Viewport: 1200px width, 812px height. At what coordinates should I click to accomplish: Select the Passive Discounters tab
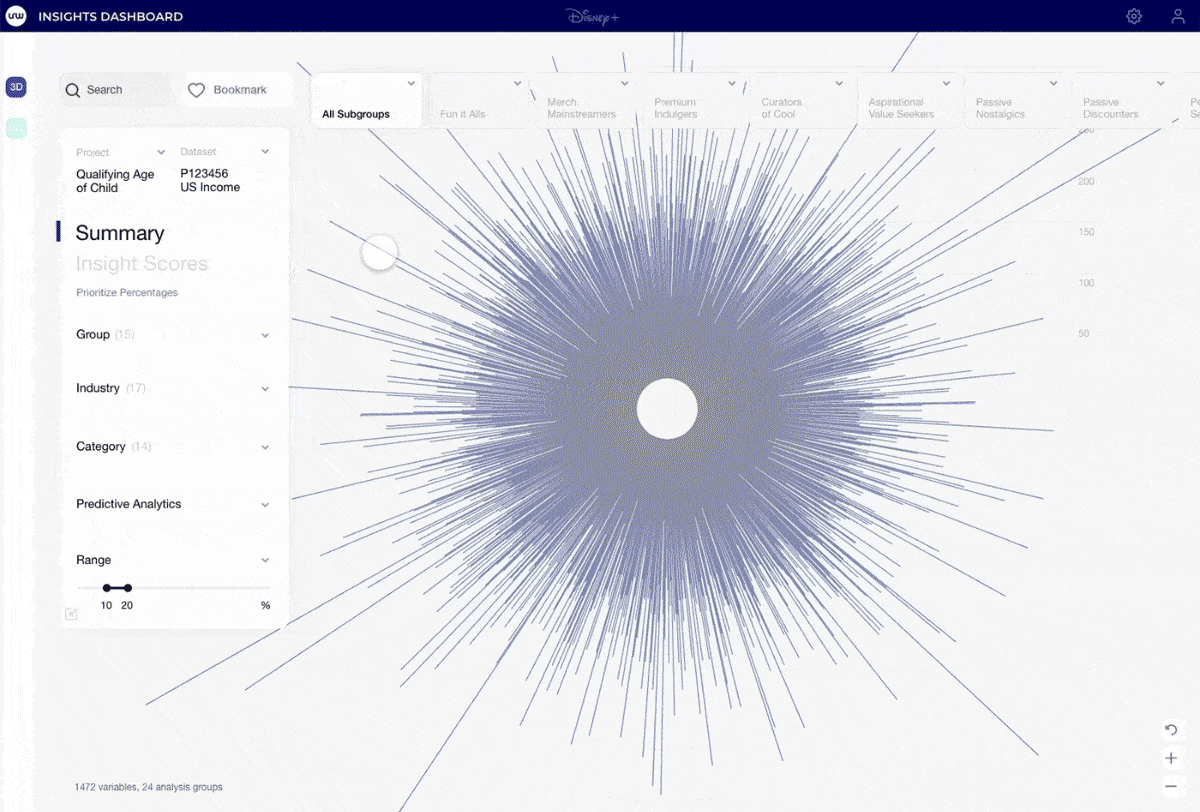tap(1121, 100)
